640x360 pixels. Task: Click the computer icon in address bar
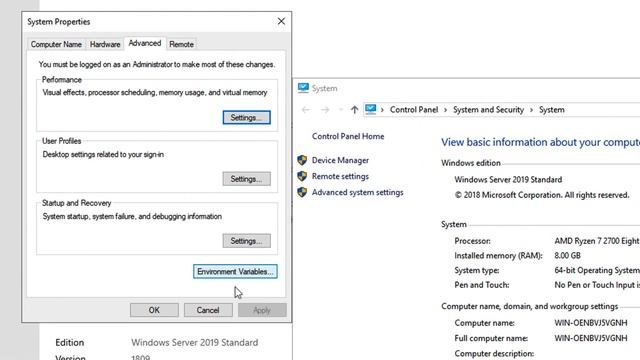[371, 109]
